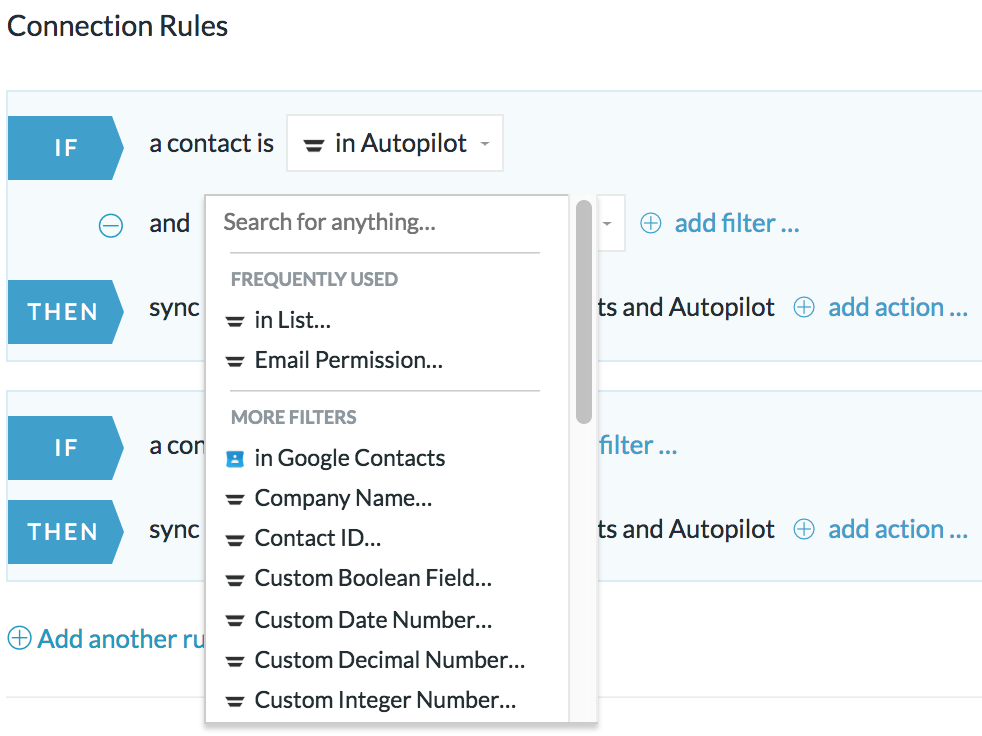Click the caret of the 'in Autopilot' dropdown

point(485,144)
